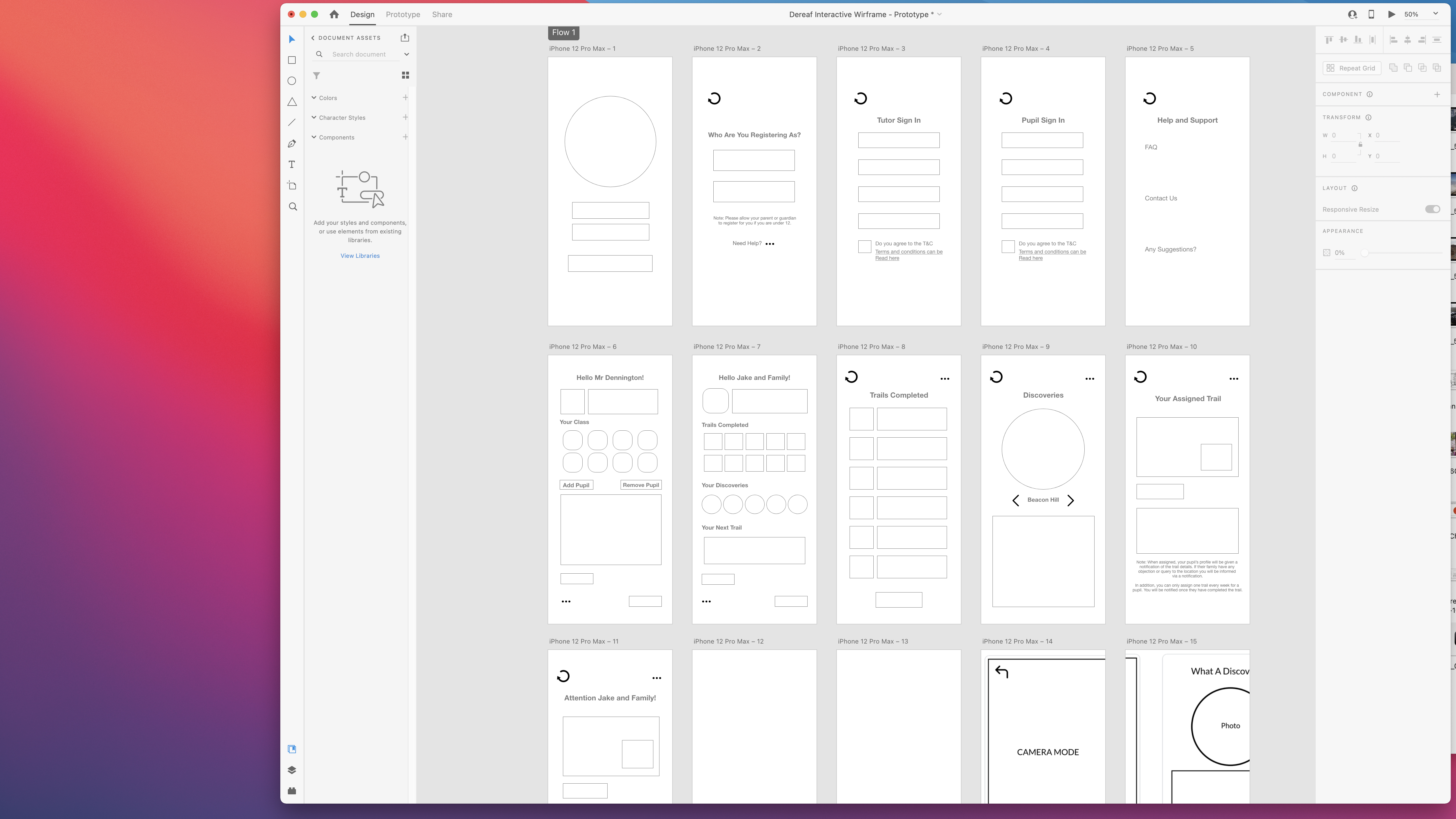Open the Plugins panel icon
This screenshot has height=819, width=1456.
coord(292,791)
